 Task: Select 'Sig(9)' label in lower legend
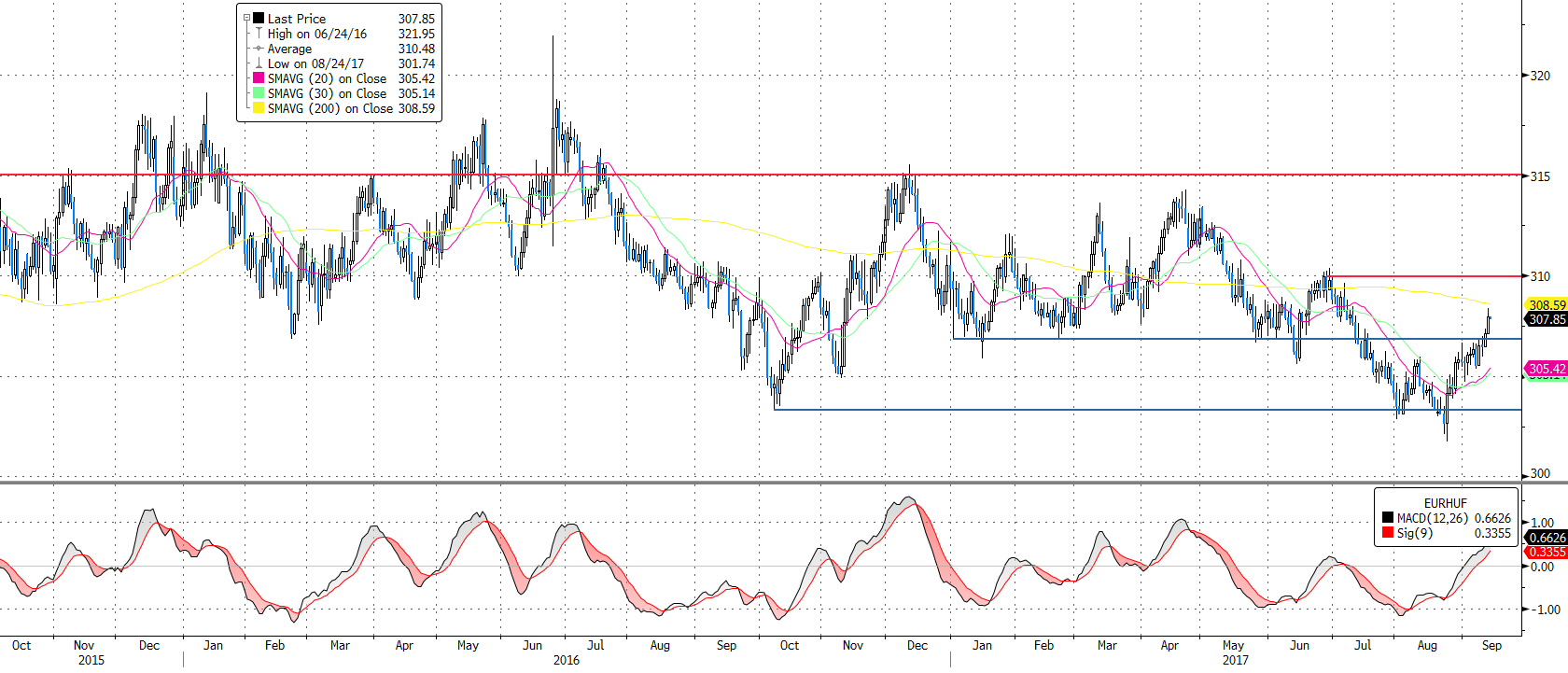click(x=1415, y=533)
